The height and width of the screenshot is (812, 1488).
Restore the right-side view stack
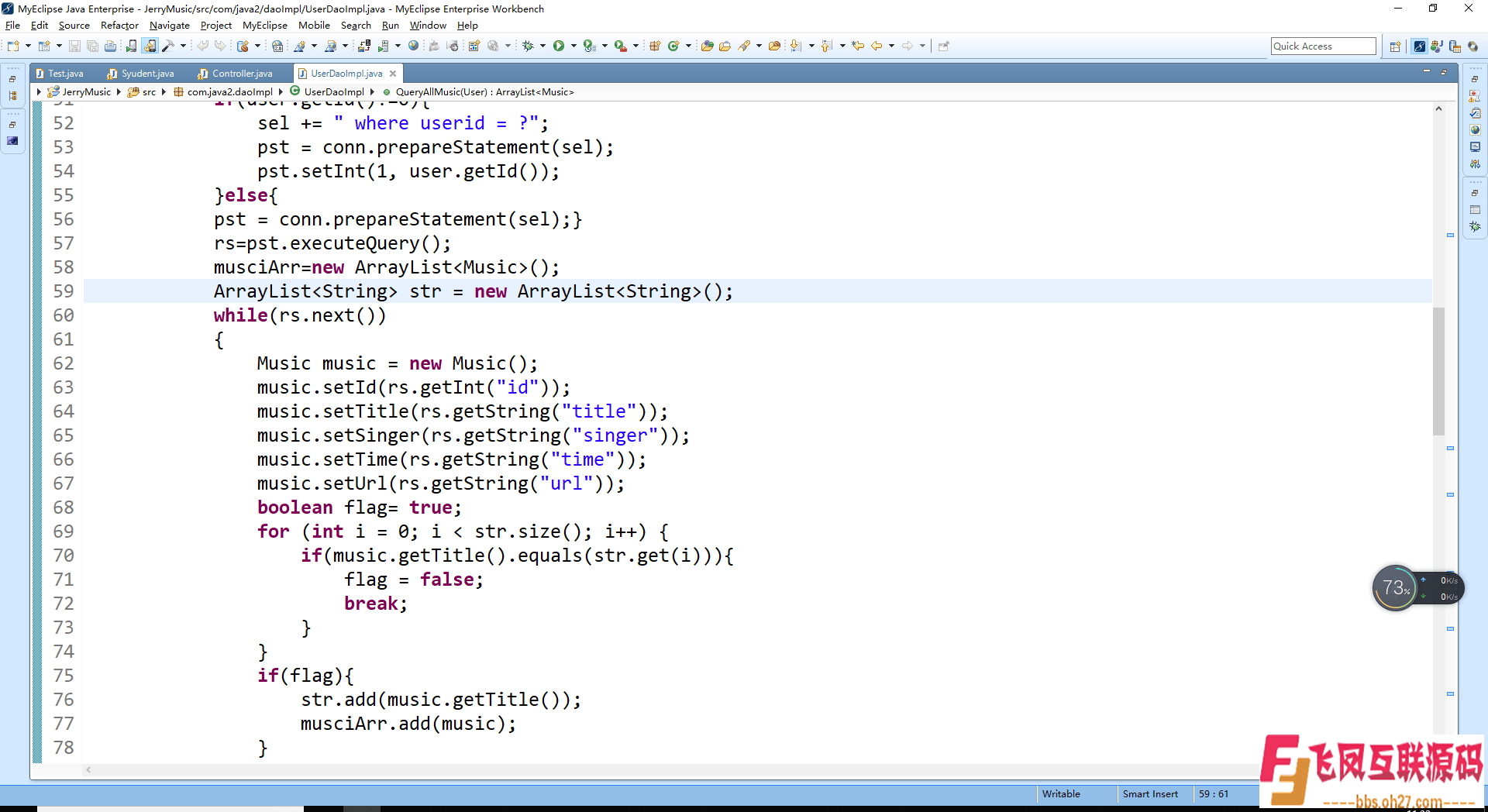coord(1475,79)
